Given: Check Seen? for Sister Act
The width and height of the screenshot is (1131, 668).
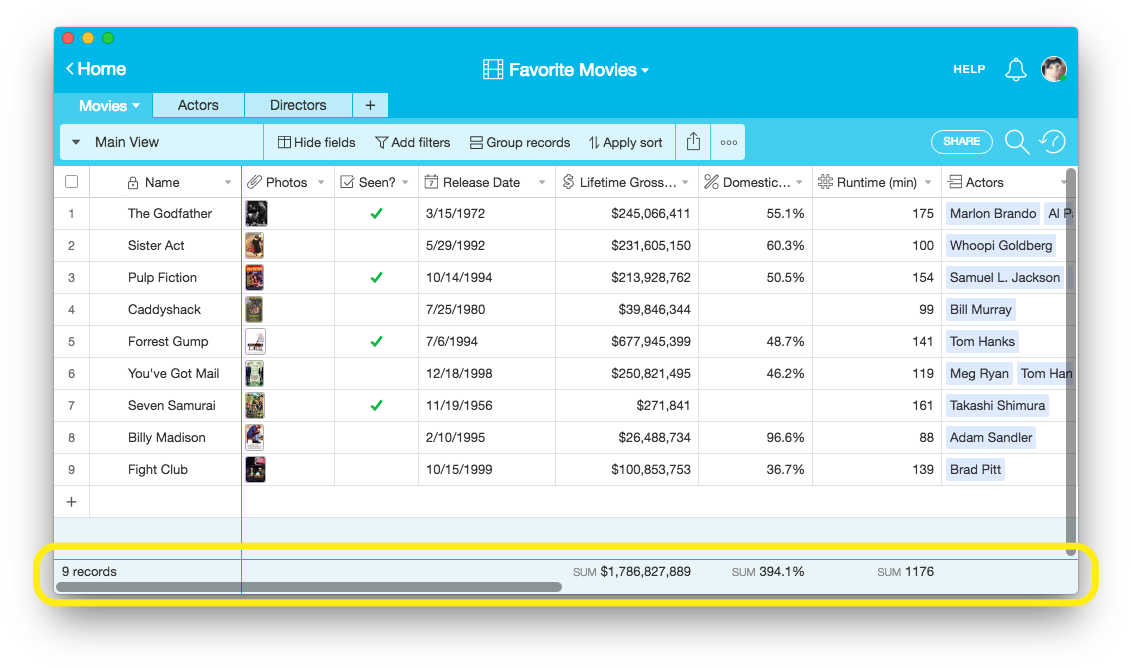Looking at the screenshot, I should (377, 245).
